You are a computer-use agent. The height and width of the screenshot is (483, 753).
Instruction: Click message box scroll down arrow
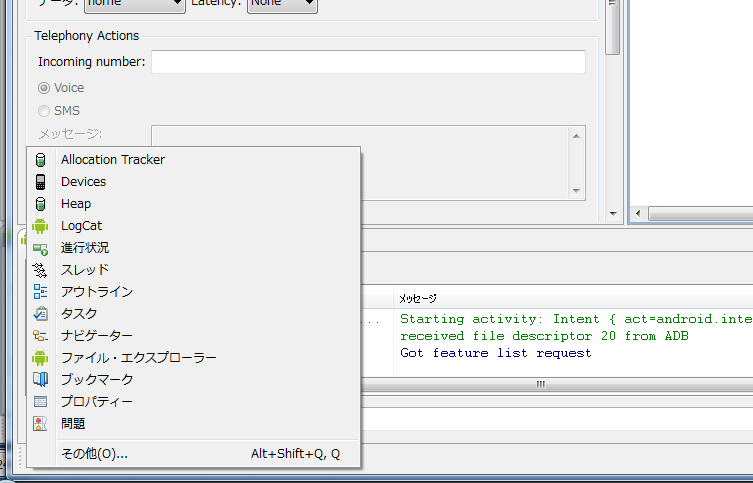click(x=576, y=191)
